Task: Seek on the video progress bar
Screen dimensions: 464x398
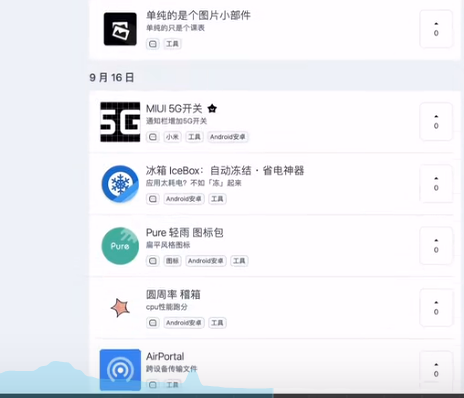Action: (232, 396)
